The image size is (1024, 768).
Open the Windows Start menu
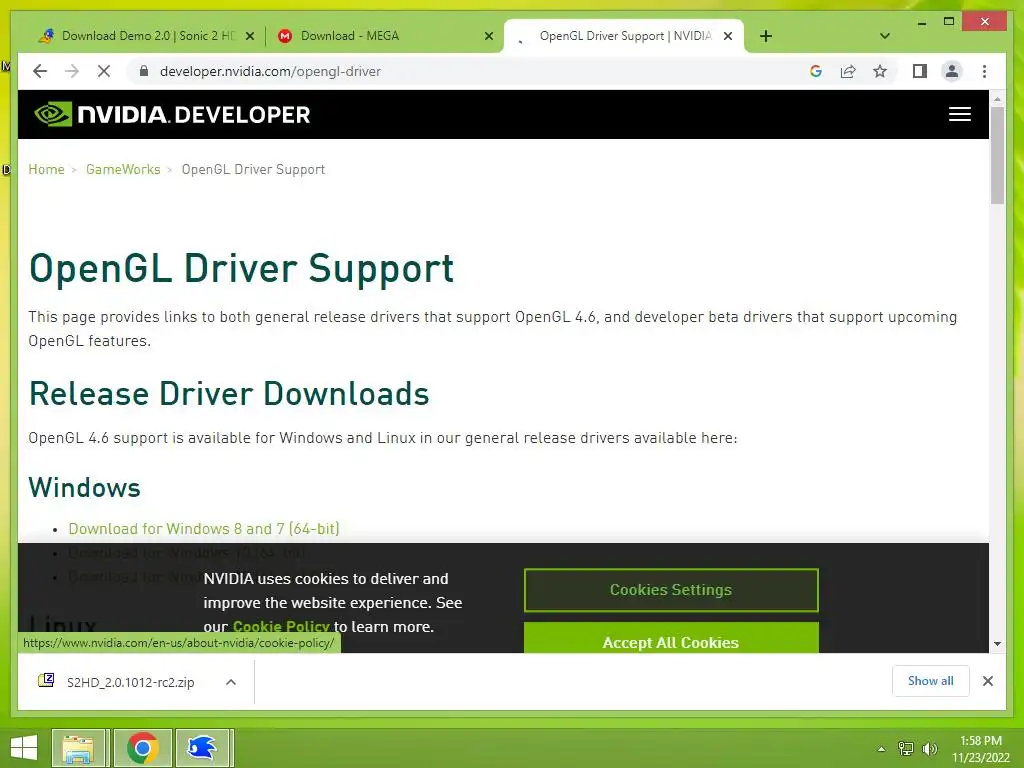click(24, 748)
